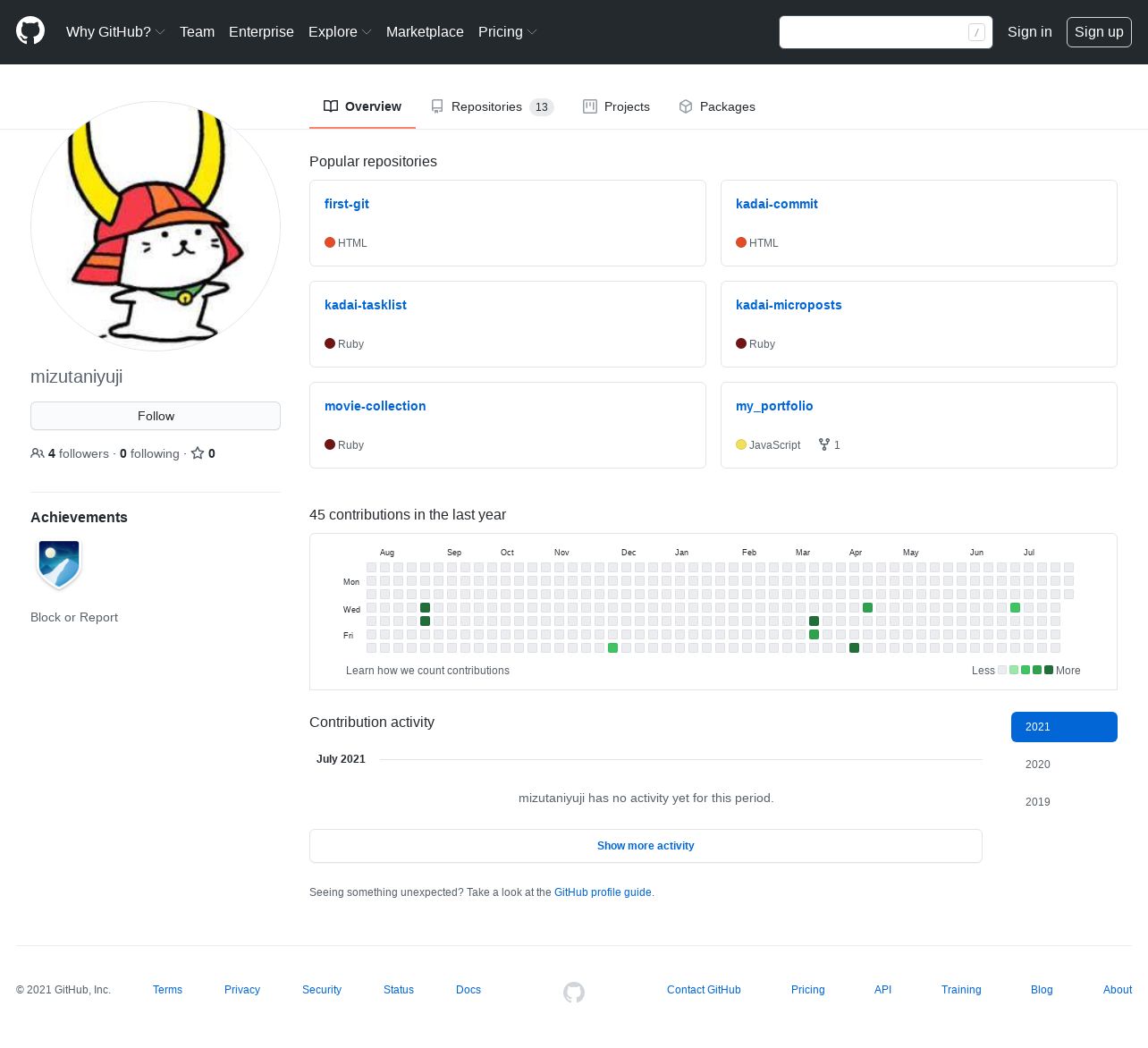The image size is (1148, 1048).
Task: Click the December Saturday green contribution square
Action: tap(612, 647)
